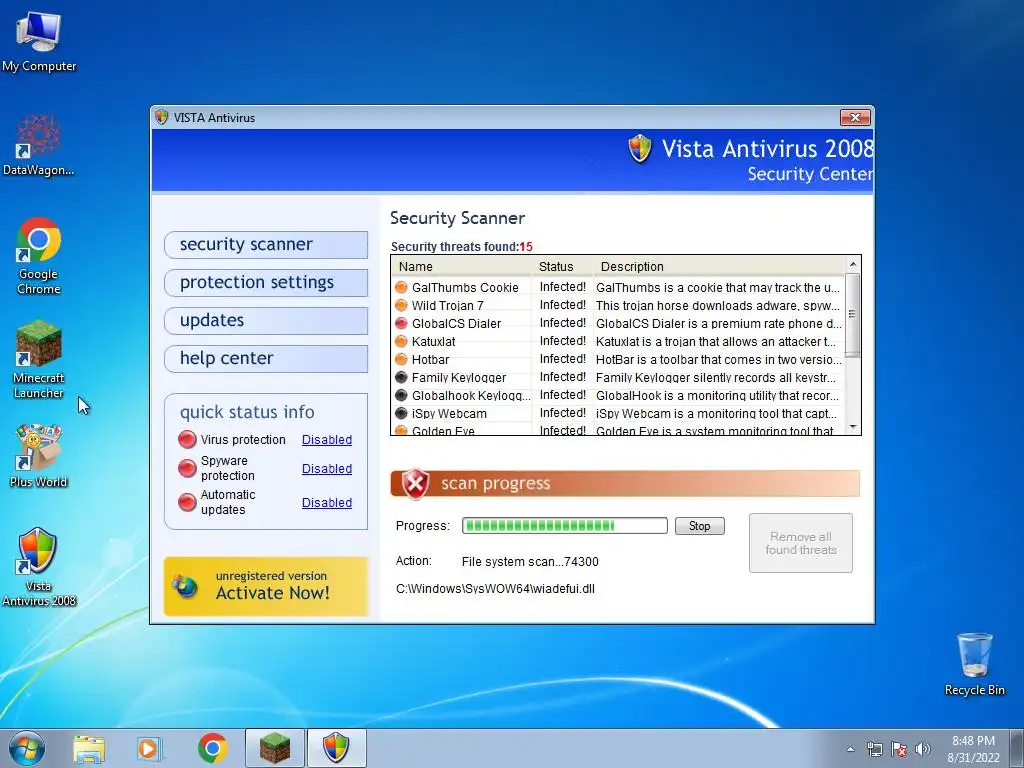
Task: Click the green scan progress bar
Action: coord(564,526)
